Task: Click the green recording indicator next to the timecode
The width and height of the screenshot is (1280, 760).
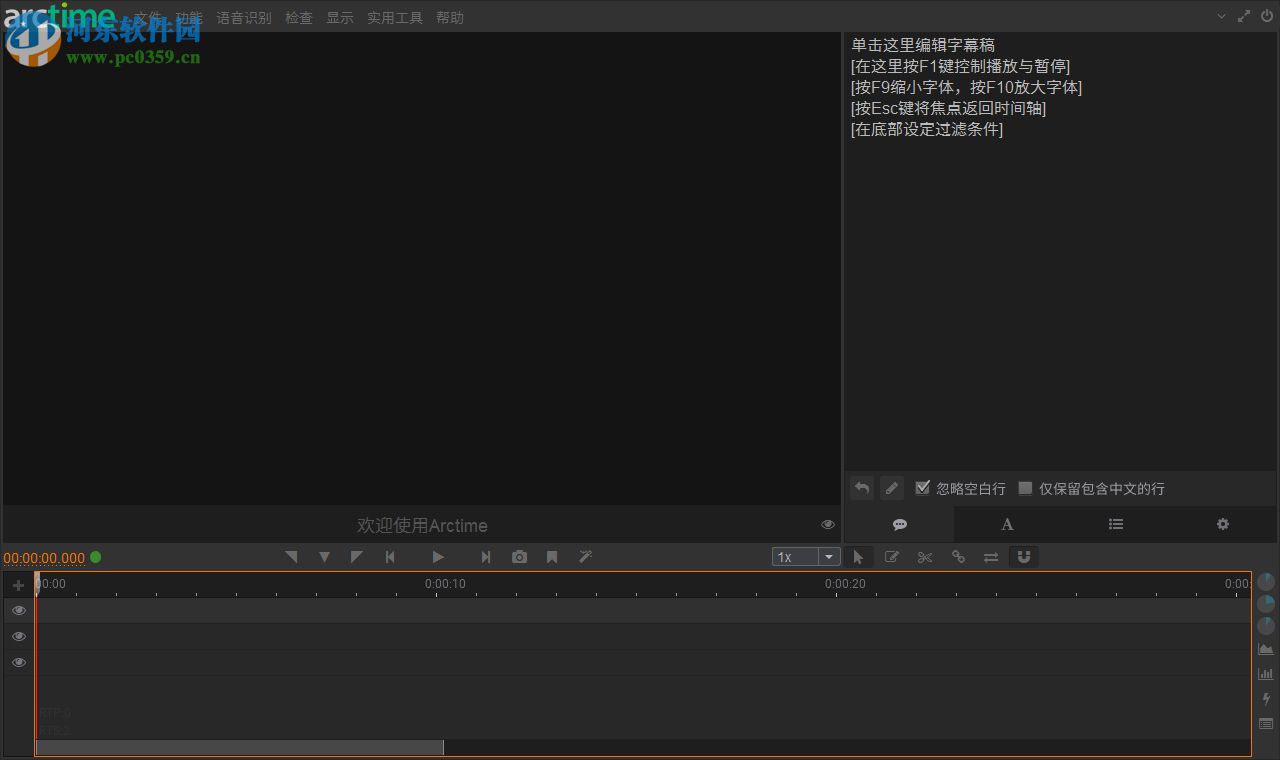Action: pos(95,558)
